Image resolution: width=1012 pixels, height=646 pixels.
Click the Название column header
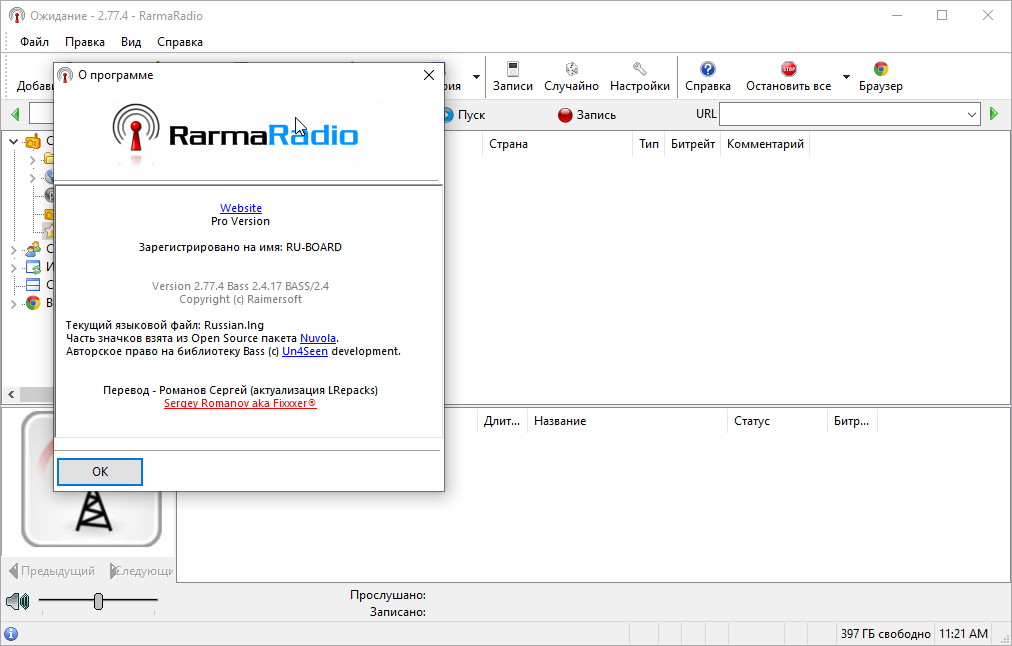(x=627, y=421)
